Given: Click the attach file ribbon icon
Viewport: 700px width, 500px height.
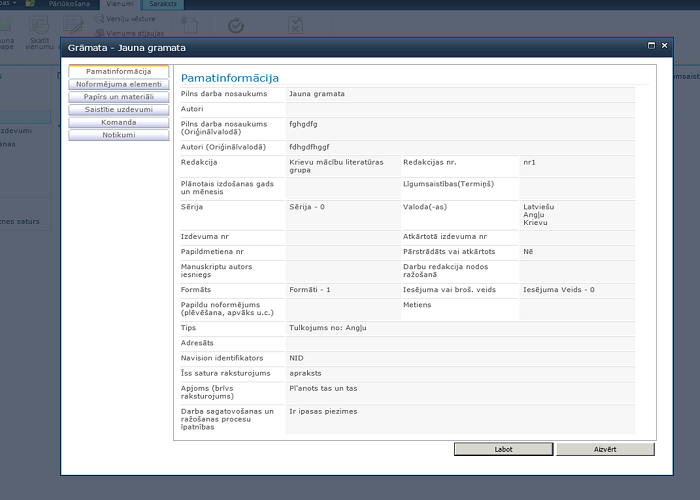Looking at the screenshot, I should (189, 25).
